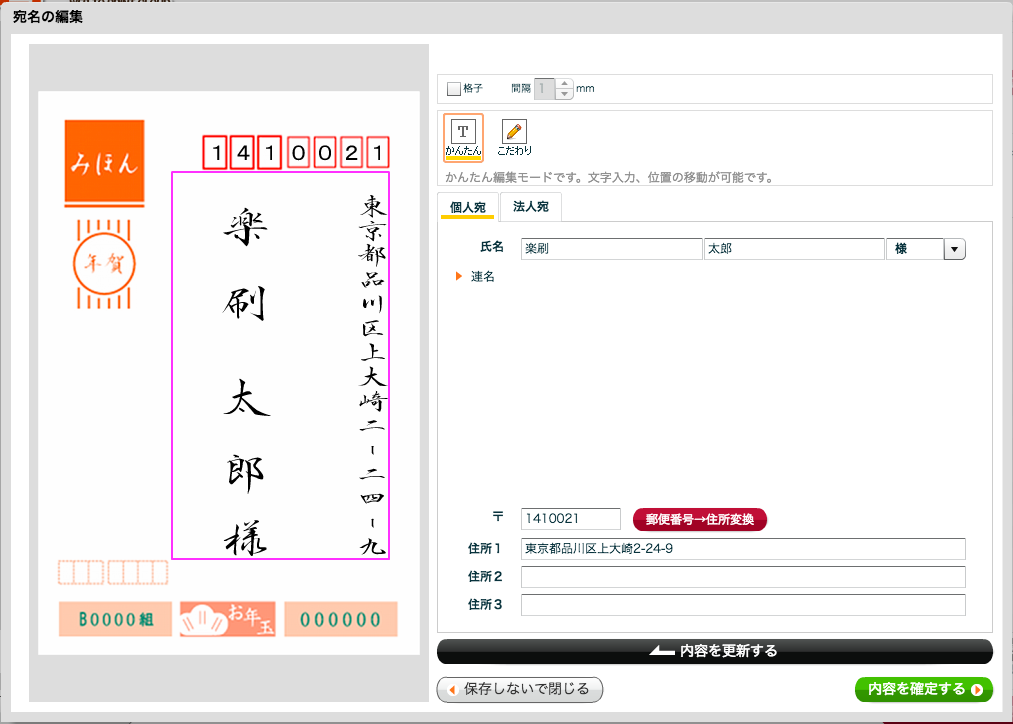This screenshot has height=724, width=1013.
Task: Click 保存しないで閉じる button
Action: [x=520, y=689]
